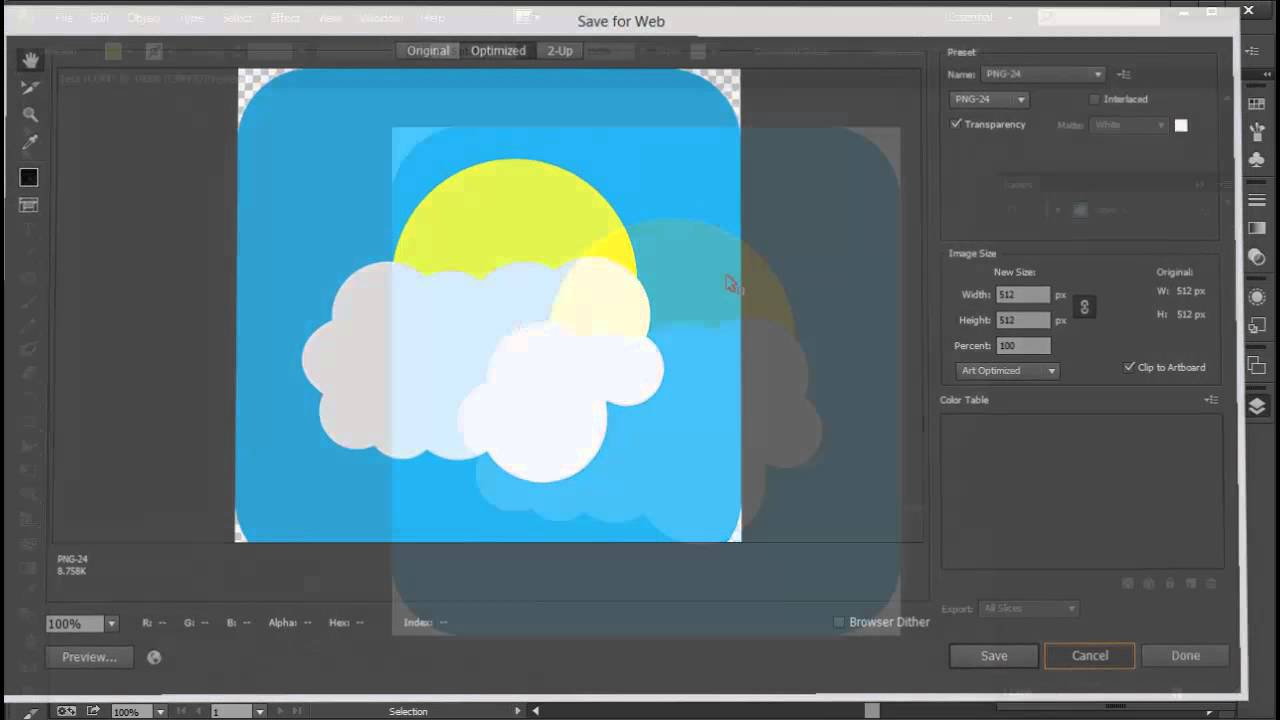Open the Export All Slices dropdown
This screenshot has height=720, width=1280.
(1029, 608)
